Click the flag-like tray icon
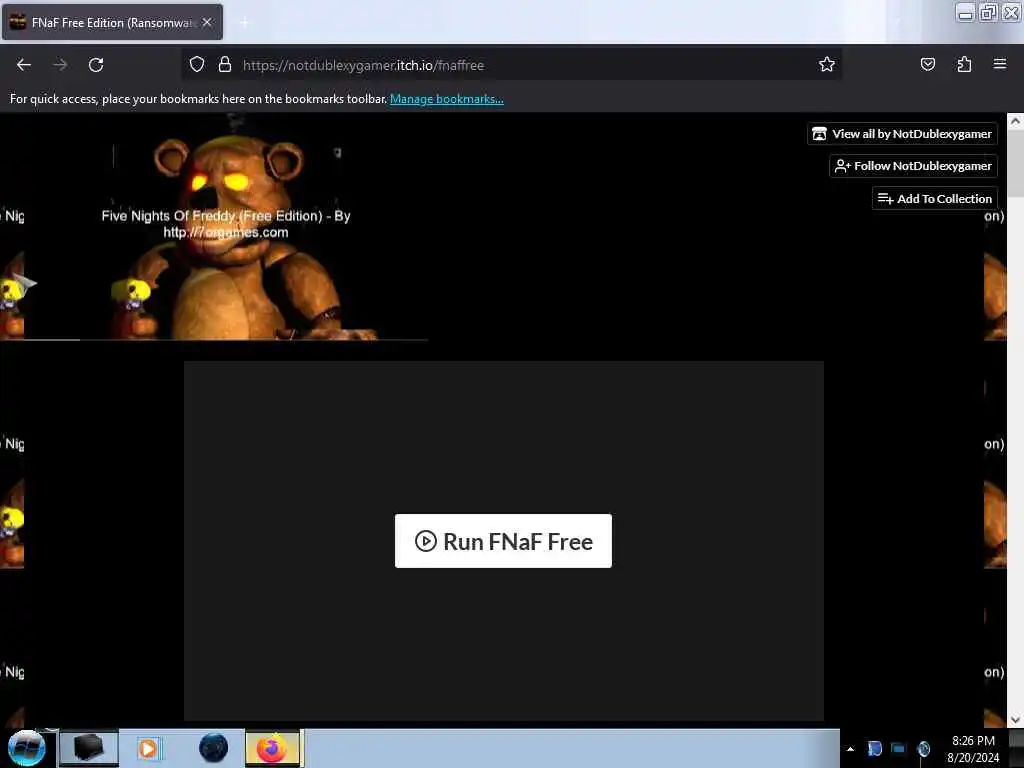Viewport: 1024px width, 768px height. click(x=874, y=748)
